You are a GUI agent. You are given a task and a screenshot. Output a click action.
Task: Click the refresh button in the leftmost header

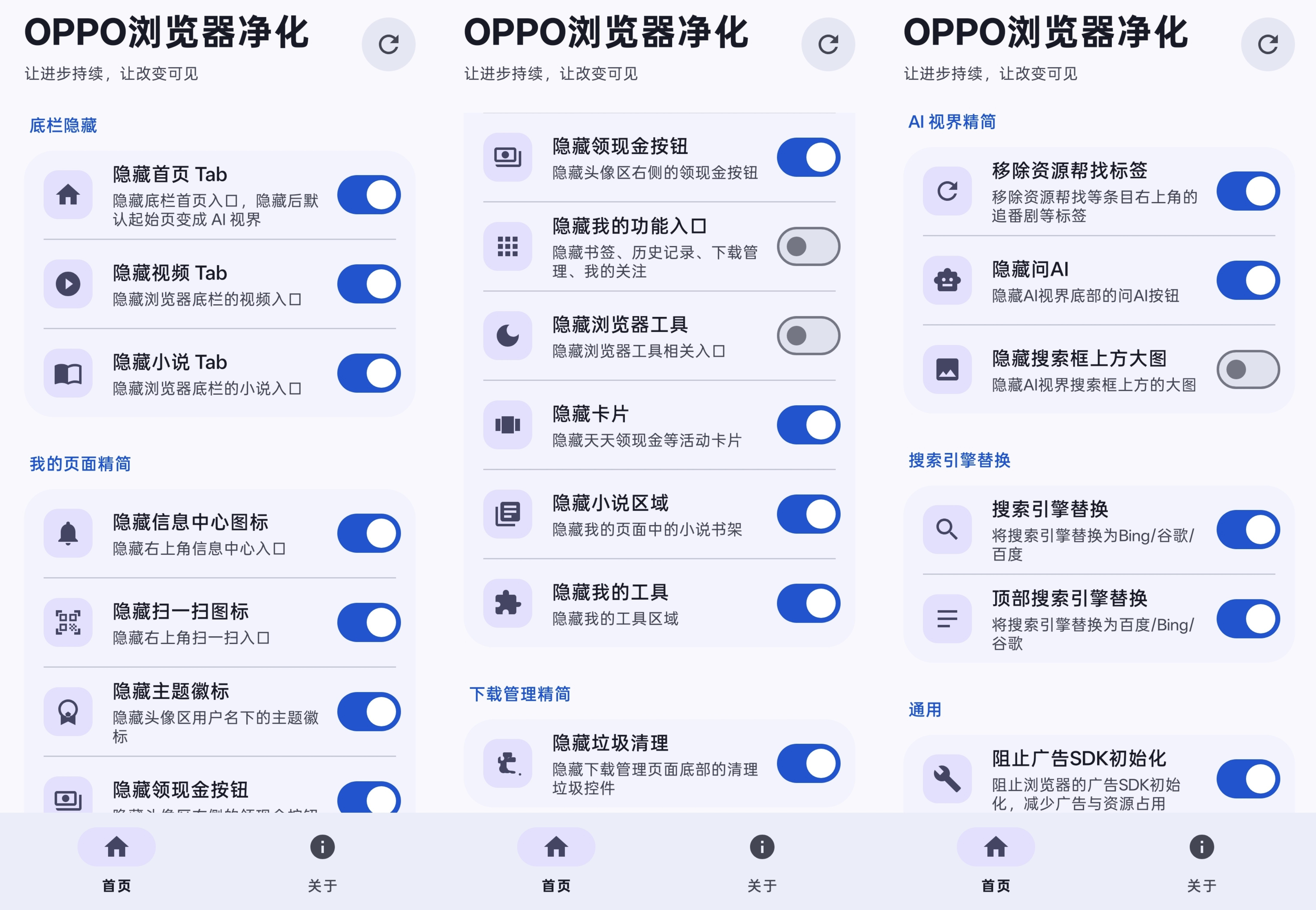pyautogui.click(x=388, y=44)
